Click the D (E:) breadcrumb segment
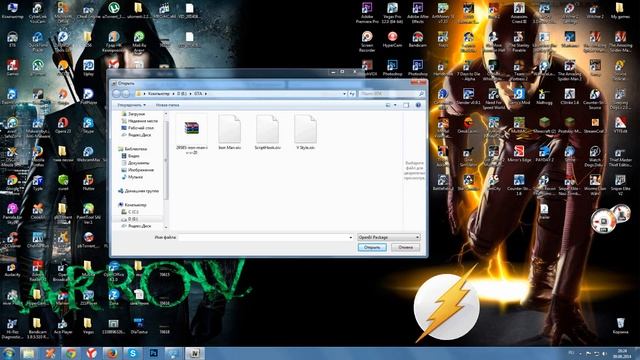The image size is (640, 360). coord(182,94)
